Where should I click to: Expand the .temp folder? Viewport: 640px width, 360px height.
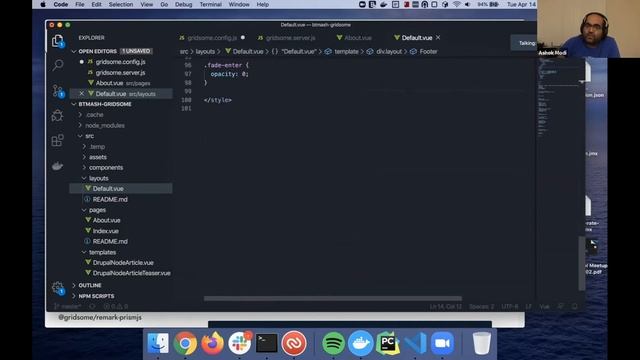pyautogui.click(x=84, y=147)
